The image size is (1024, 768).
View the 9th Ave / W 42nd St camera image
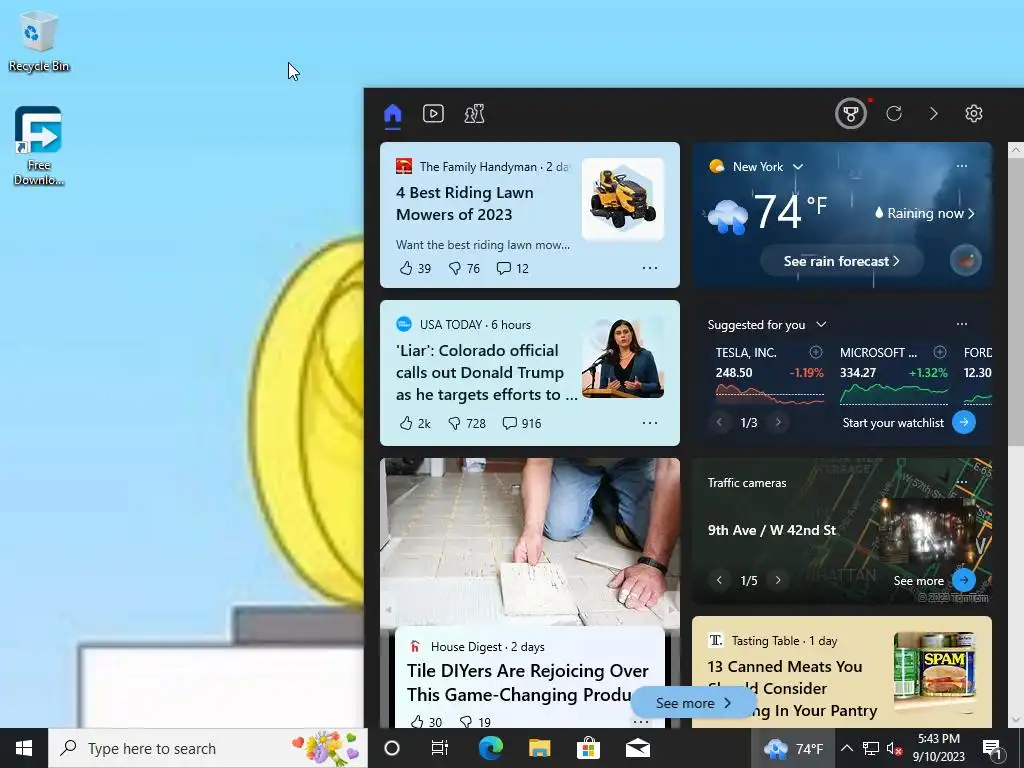pos(928,531)
